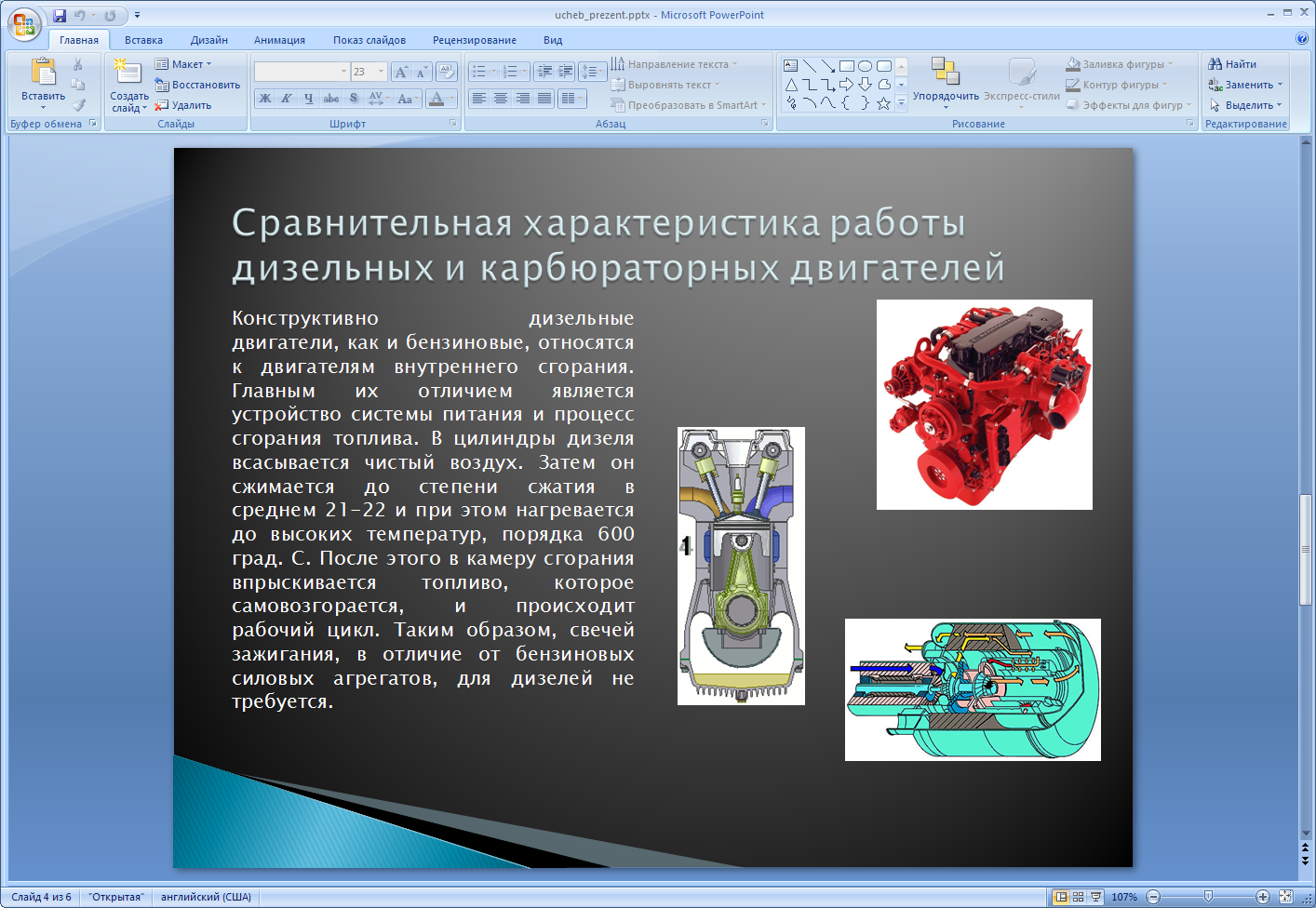Activate the Format Painter brush

pyautogui.click(x=78, y=105)
